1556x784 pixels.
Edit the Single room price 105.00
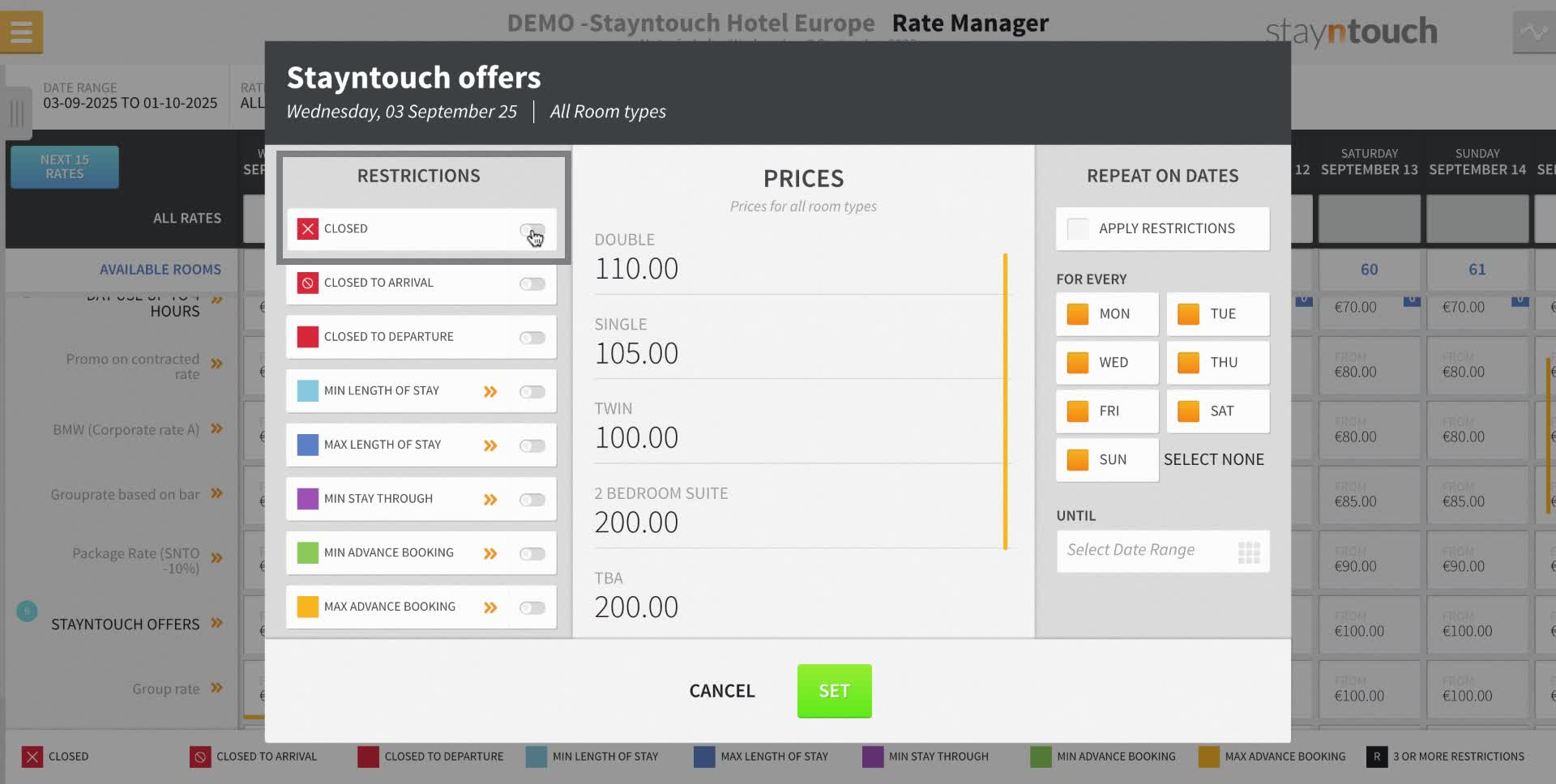pyautogui.click(x=636, y=354)
